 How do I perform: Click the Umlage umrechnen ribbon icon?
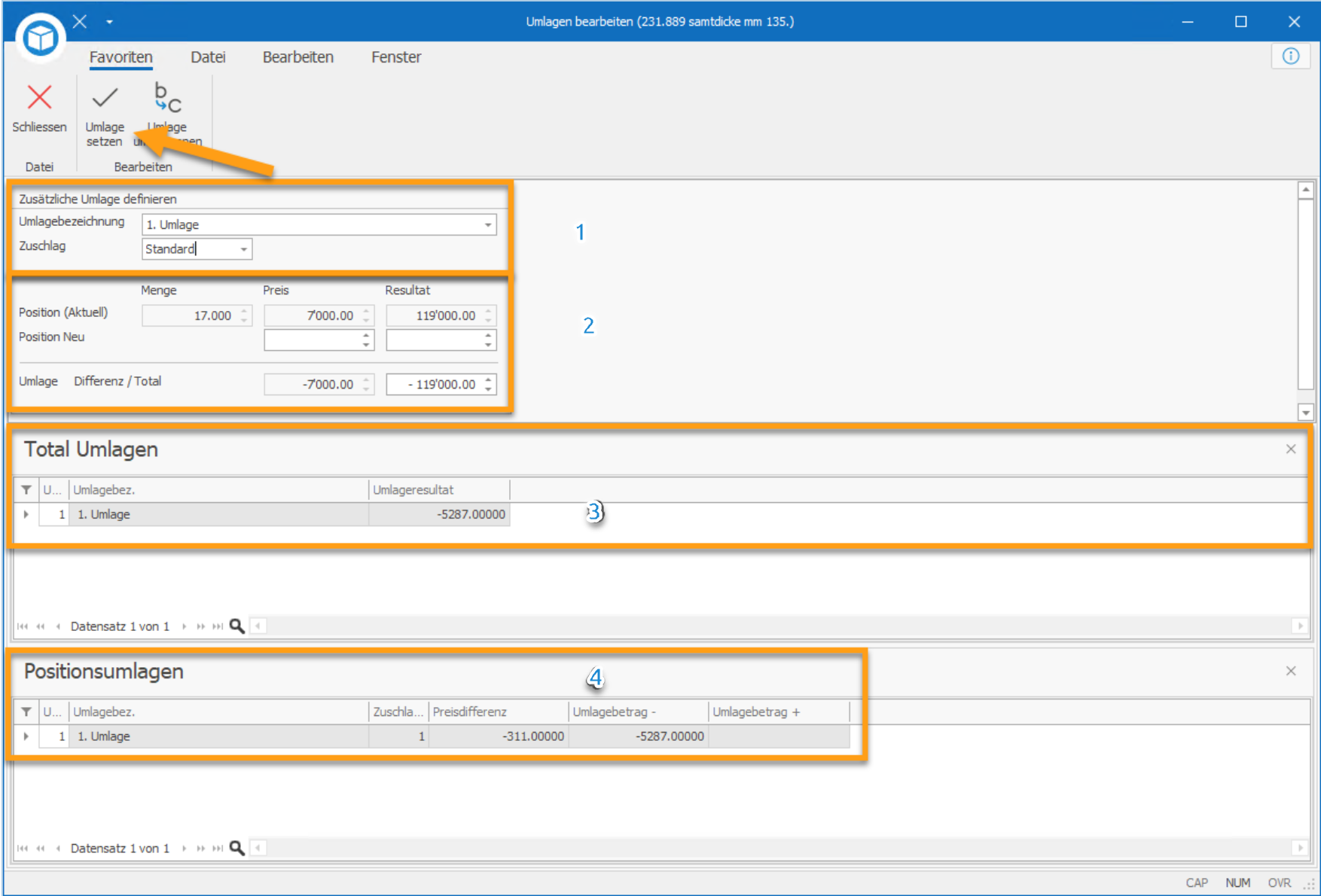click(x=167, y=97)
